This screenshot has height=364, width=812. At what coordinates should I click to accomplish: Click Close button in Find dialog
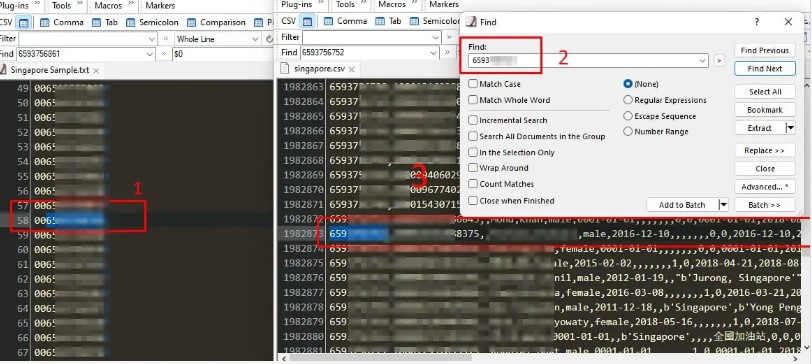pyautogui.click(x=764, y=168)
